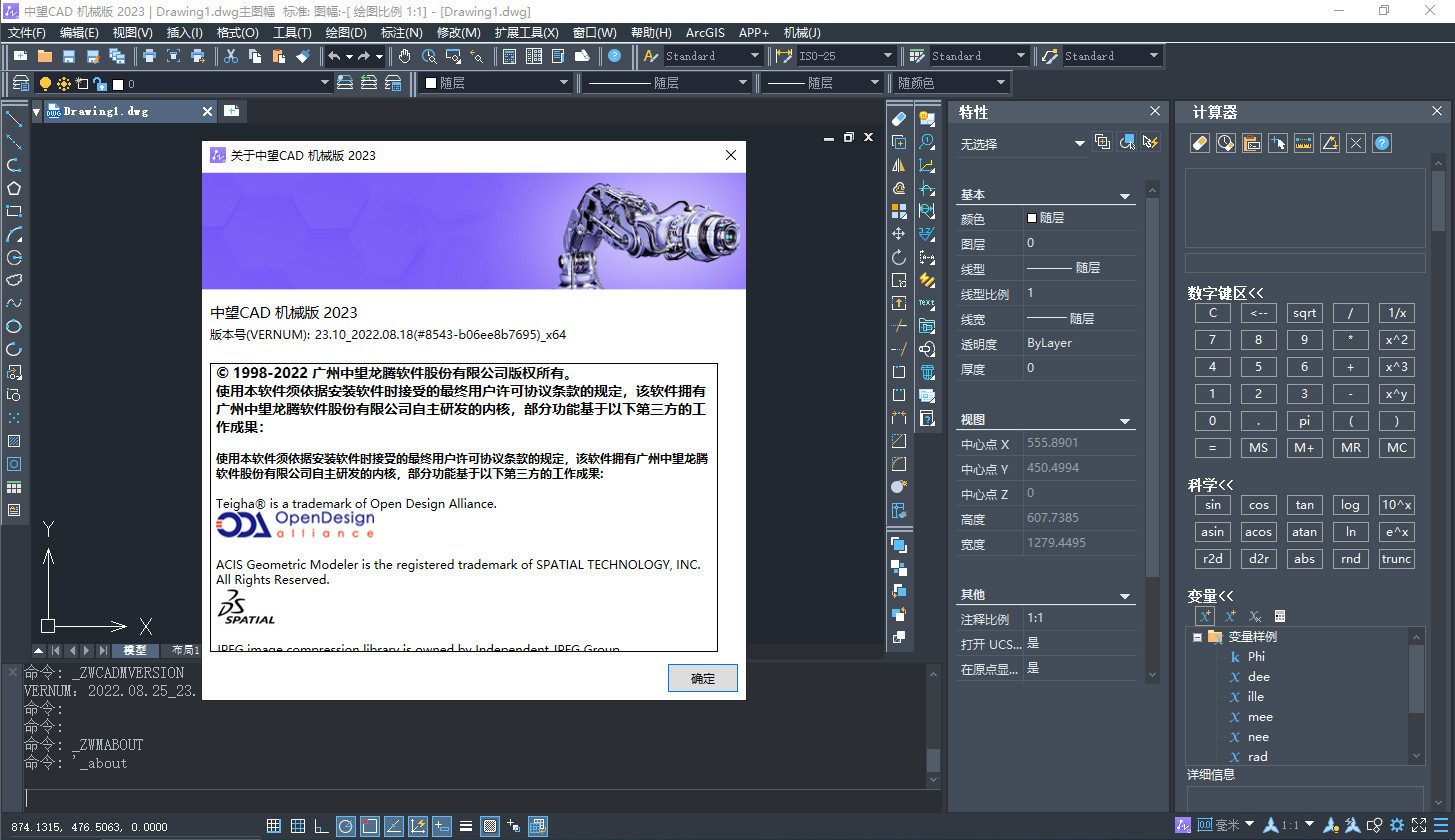Collapse the 数字键区 calculator section
Viewport: 1455px width, 840px height.
(x=1226, y=293)
